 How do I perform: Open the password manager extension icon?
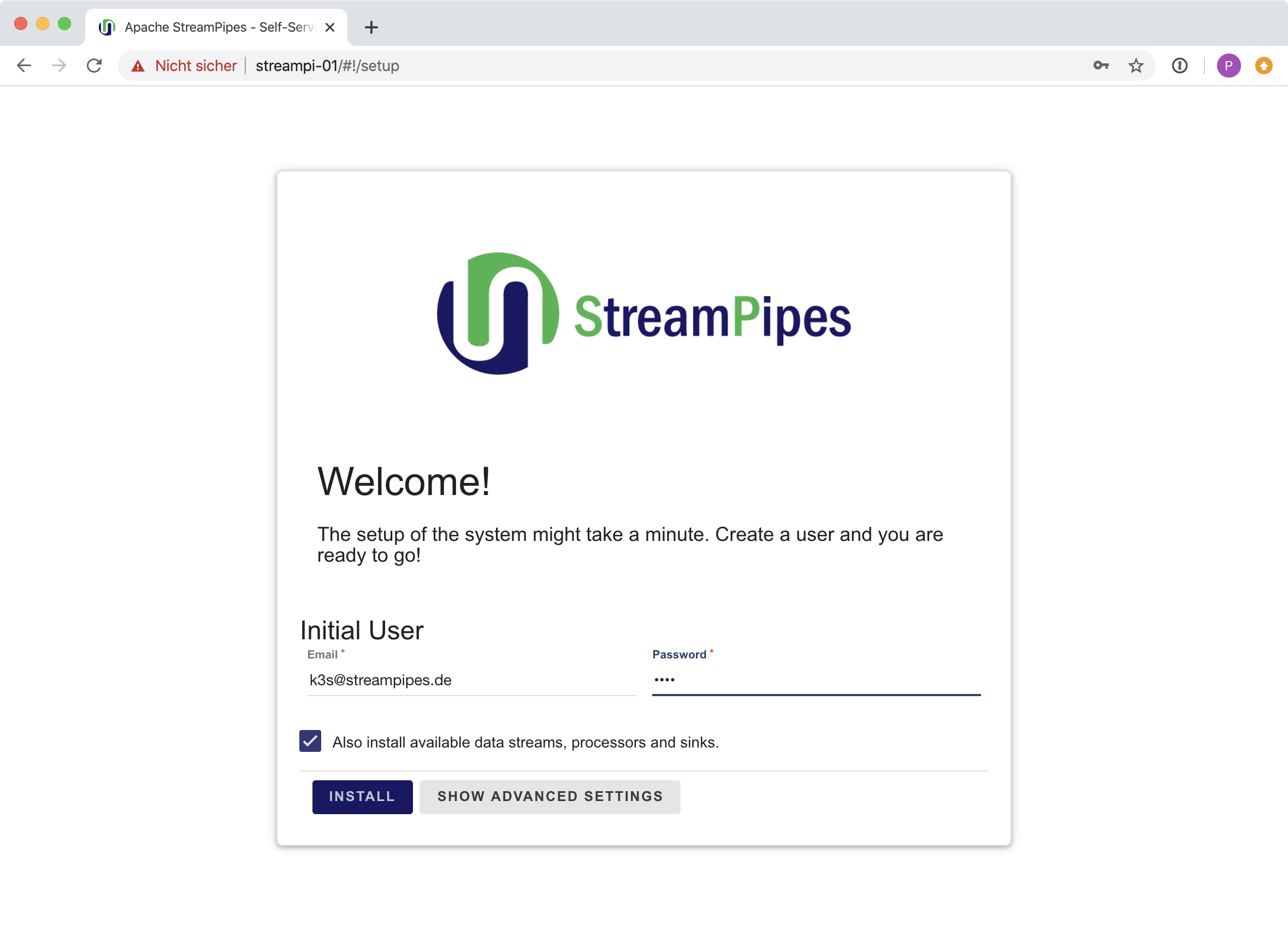pyautogui.click(x=1179, y=66)
